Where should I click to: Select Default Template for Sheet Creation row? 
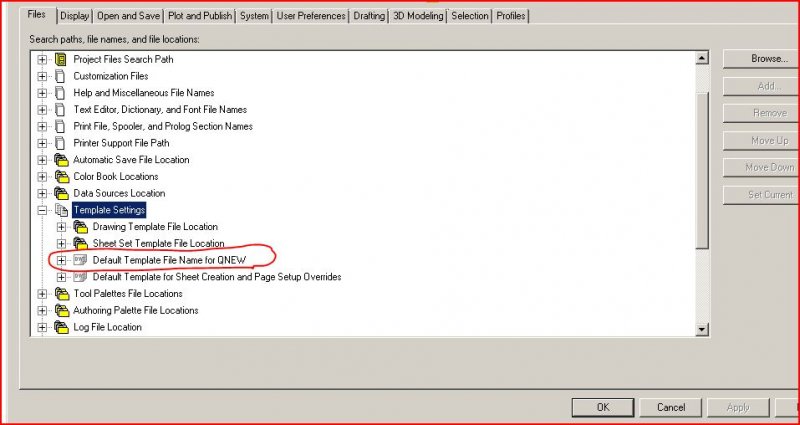tap(217, 277)
